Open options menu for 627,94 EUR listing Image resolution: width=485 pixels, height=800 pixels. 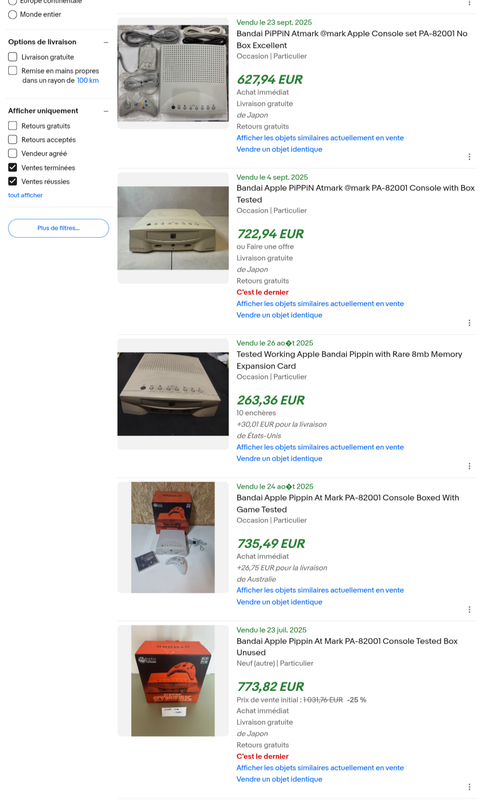pyautogui.click(x=469, y=157)
